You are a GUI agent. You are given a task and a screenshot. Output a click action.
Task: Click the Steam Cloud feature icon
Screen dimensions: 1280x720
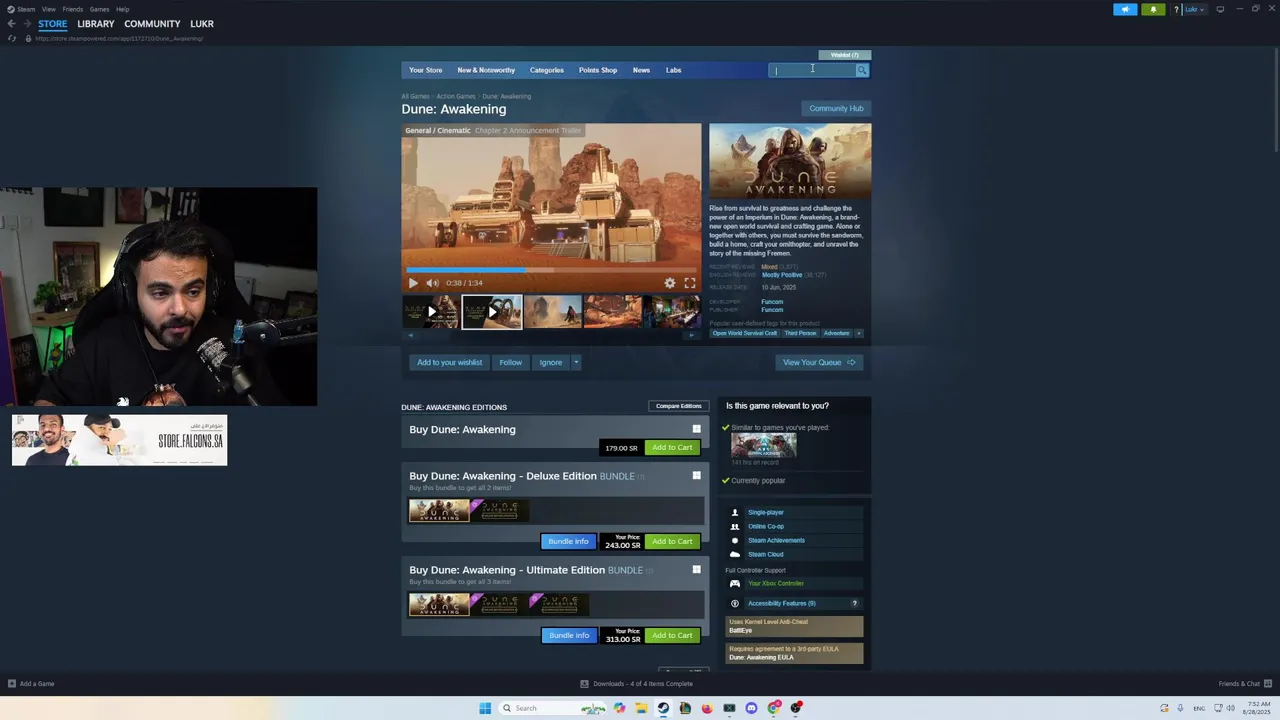click(735, 554)
